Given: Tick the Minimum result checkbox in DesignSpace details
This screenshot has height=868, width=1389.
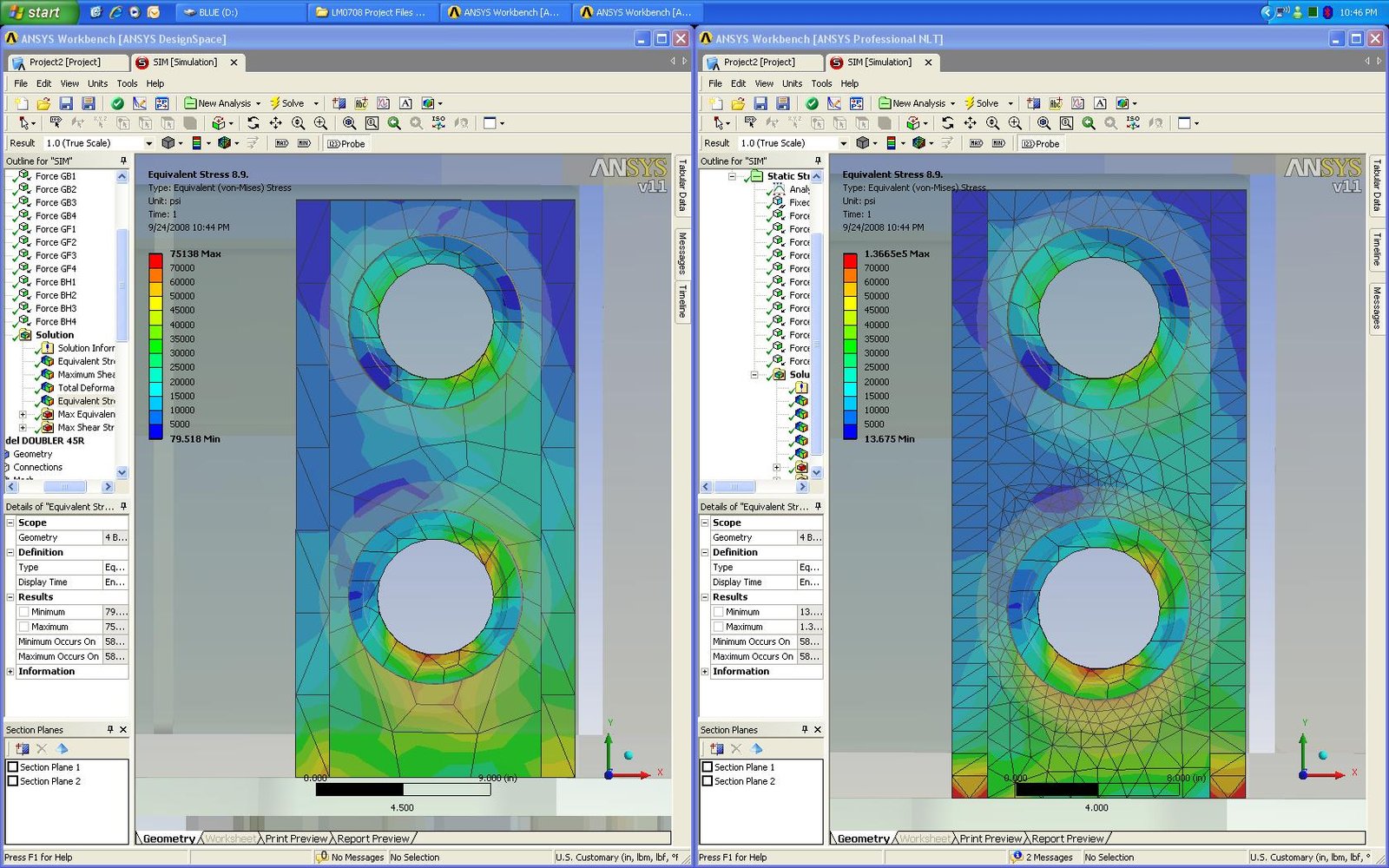Looking at the screenshot, I should (x=24, y=612).
